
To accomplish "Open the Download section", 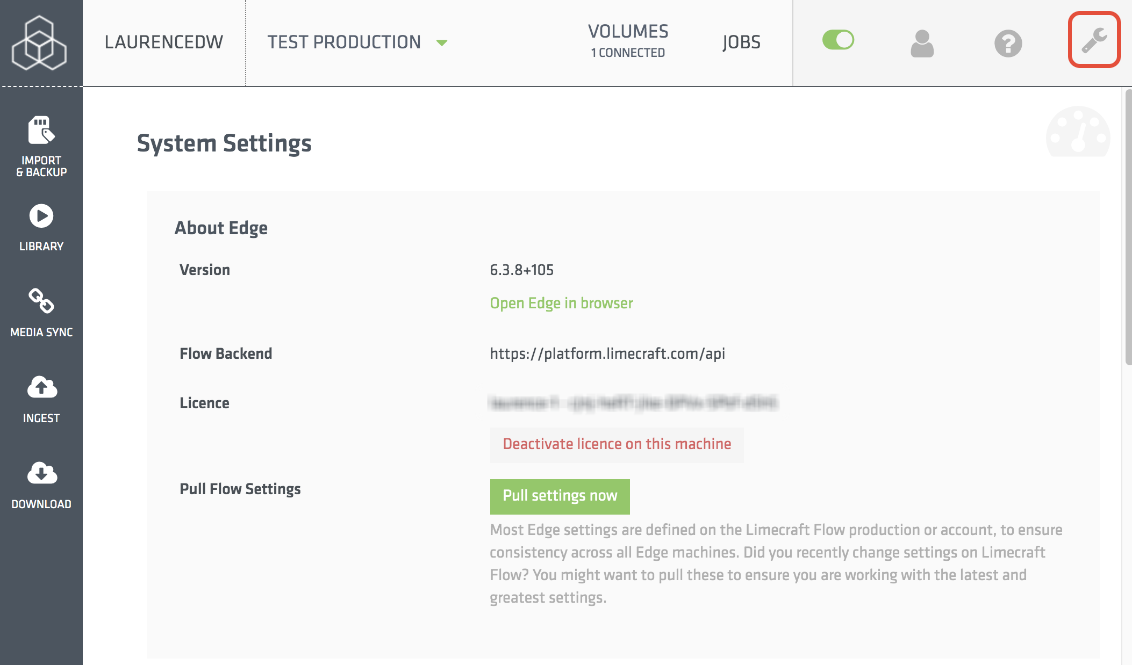I will tap(41, 485).
